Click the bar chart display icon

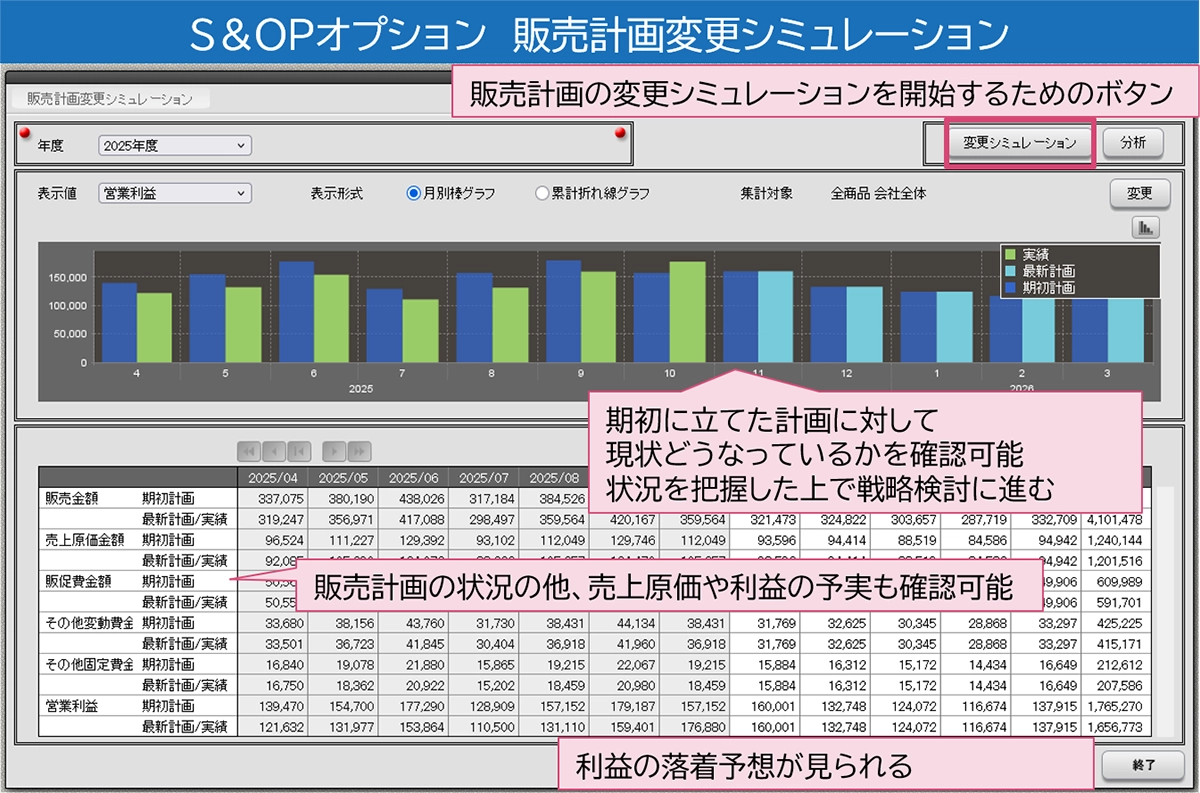pyautogui.click(x=1145, y=227)
